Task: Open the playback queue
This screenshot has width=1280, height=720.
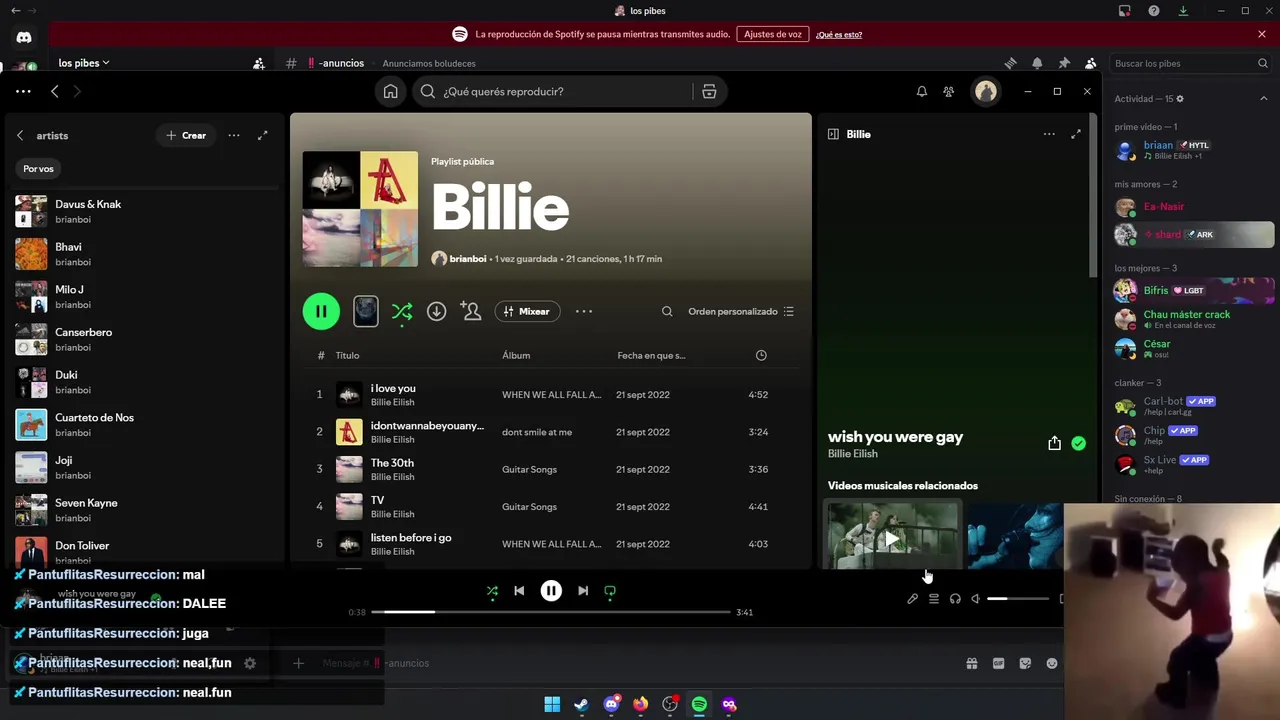Action: pyautogui.click(x=933, y=599)
